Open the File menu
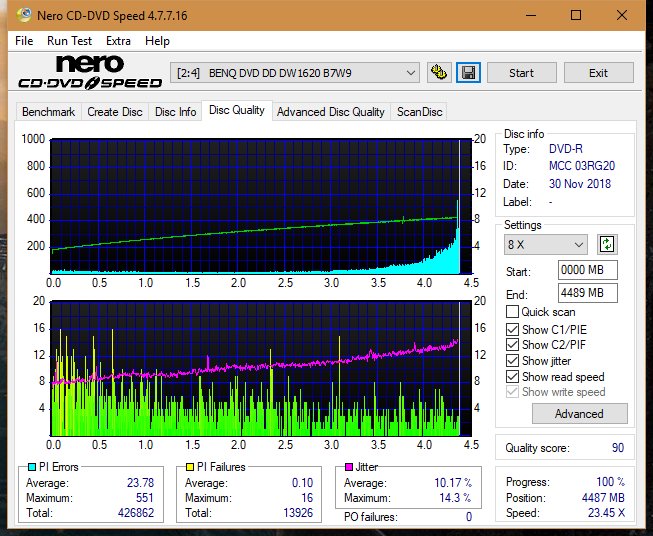The height and width of the screenshot is (536, 653). tap(24, 41)
